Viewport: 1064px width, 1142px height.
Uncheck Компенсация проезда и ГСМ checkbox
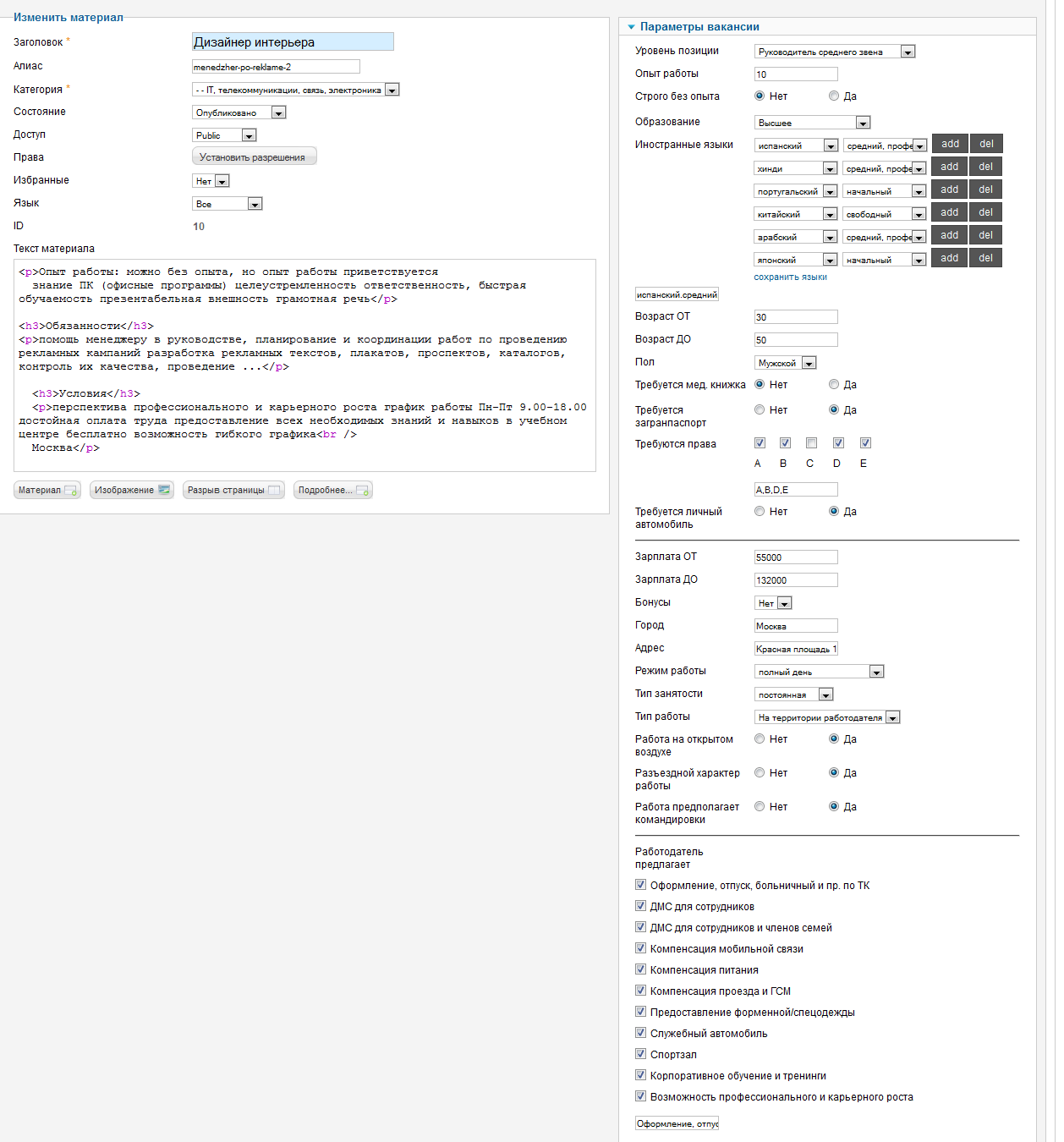tap(640, 991)
